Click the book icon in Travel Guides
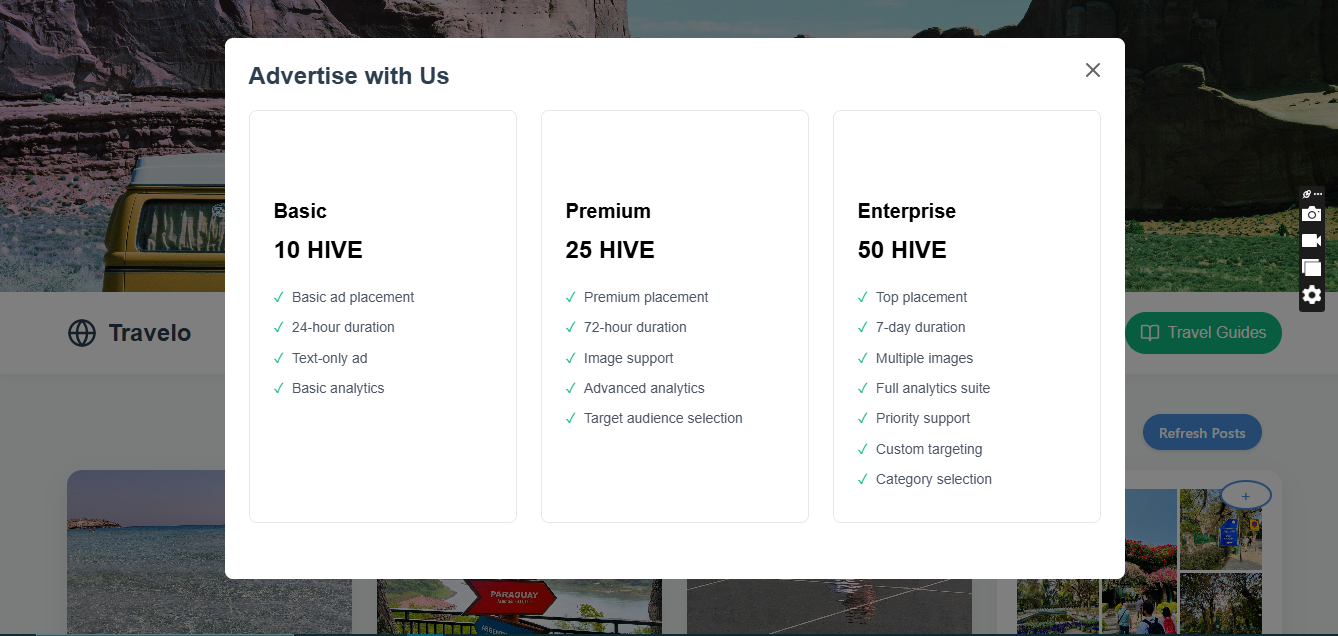 tap(1151, 333)
